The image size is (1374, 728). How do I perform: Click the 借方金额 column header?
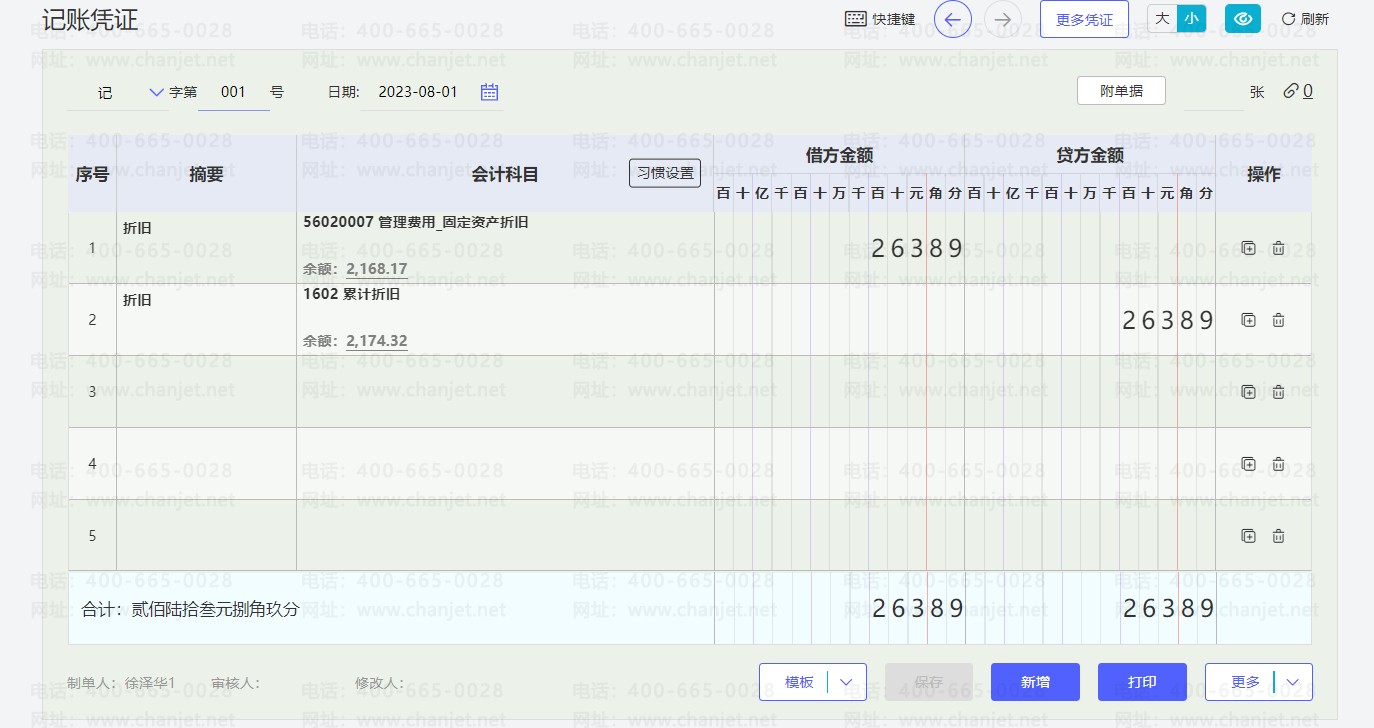point(840,155)
